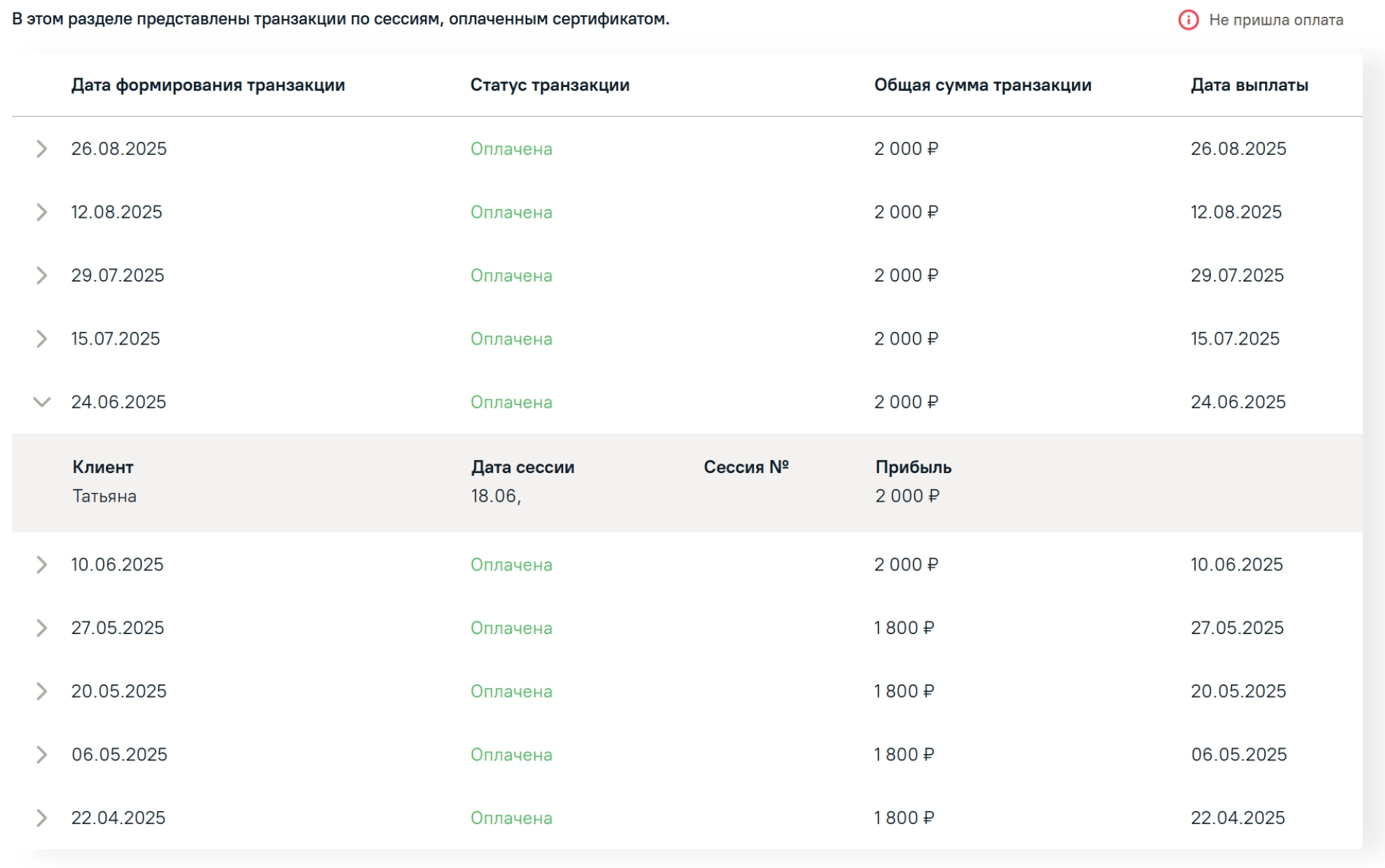The image size is (1385, 868).
Task: Expand the 27.05.2025 transaction row
Action: (42, 628)
